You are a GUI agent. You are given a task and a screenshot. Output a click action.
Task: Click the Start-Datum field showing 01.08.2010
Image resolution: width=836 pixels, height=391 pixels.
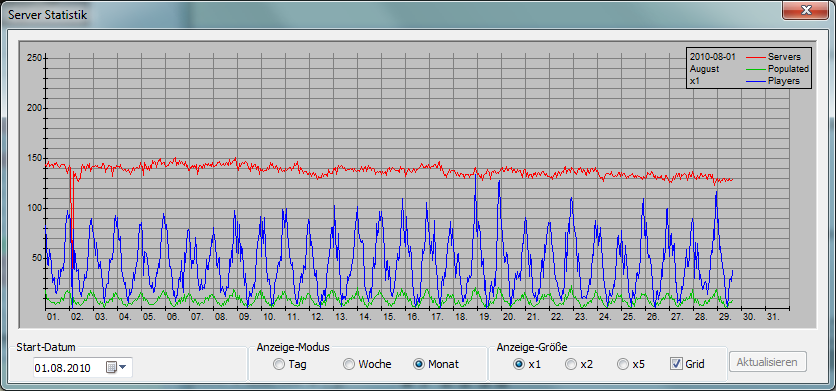point(83,368)
